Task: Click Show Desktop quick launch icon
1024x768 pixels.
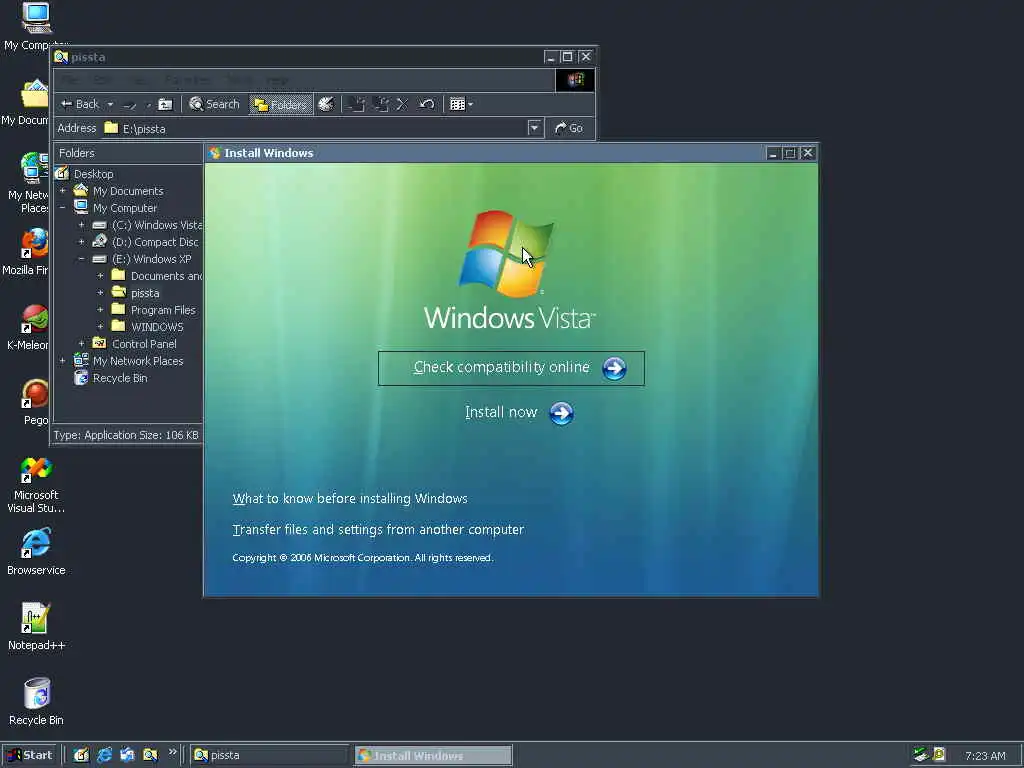Action: 82,756
